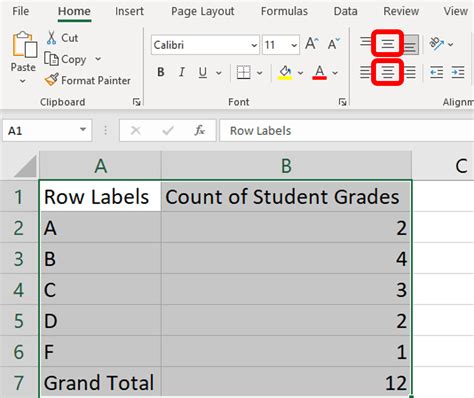Open the Paste options dropdown arrow

tap(23, 81)
